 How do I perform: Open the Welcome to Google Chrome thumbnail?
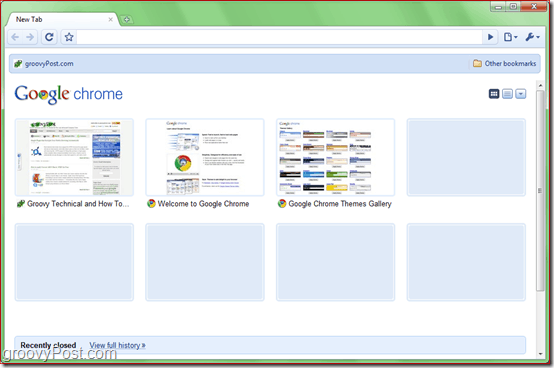click(x=205, y=158)
